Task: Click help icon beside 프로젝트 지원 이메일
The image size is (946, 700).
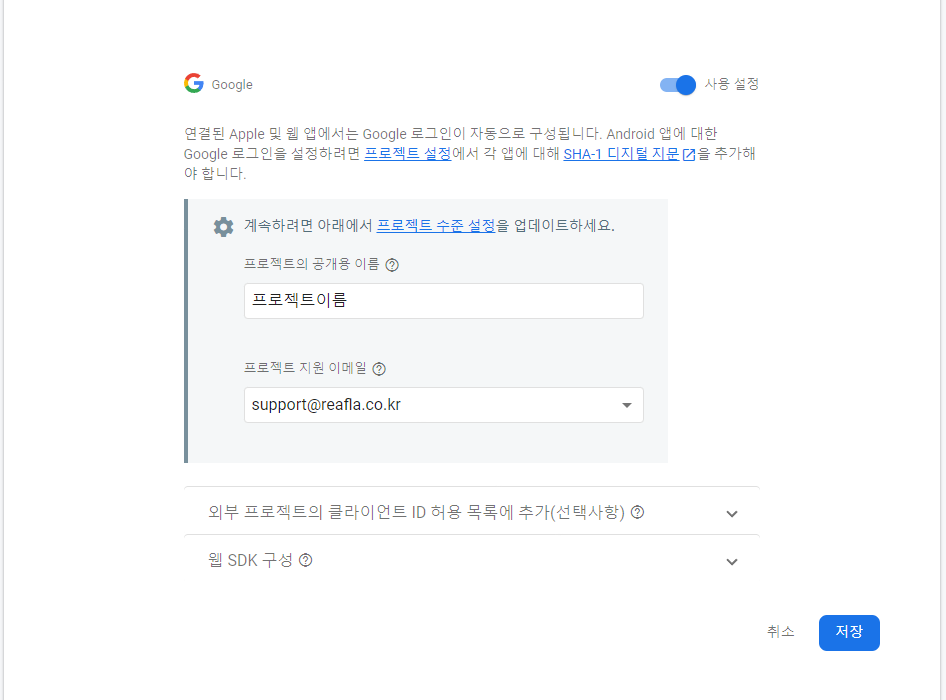Action: (379, 369)
